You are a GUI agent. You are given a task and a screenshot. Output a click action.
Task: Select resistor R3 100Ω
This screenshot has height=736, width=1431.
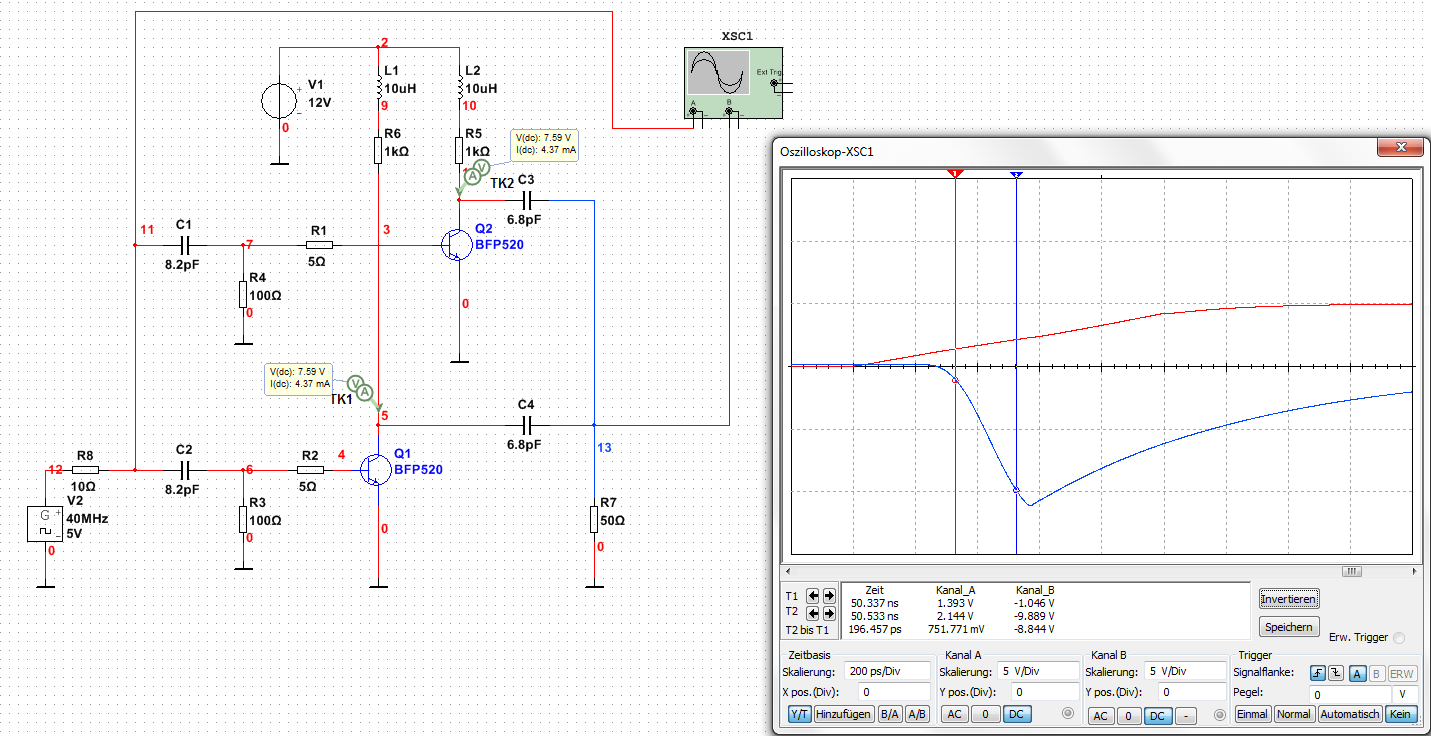point(243,520)
